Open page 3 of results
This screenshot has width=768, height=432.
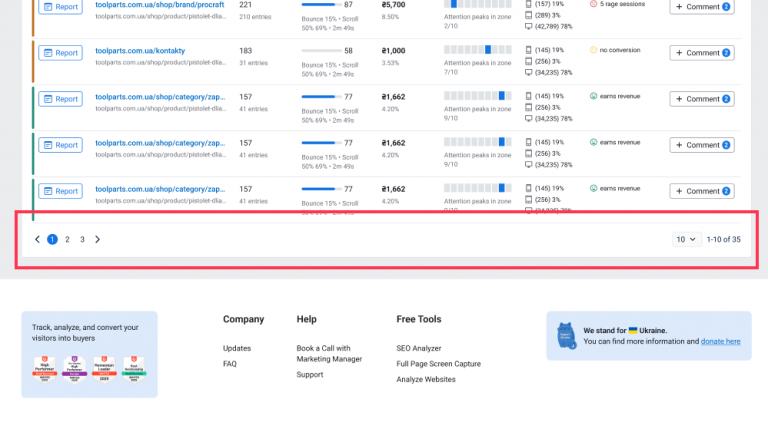pyautogui.click(x=82, y=240)
